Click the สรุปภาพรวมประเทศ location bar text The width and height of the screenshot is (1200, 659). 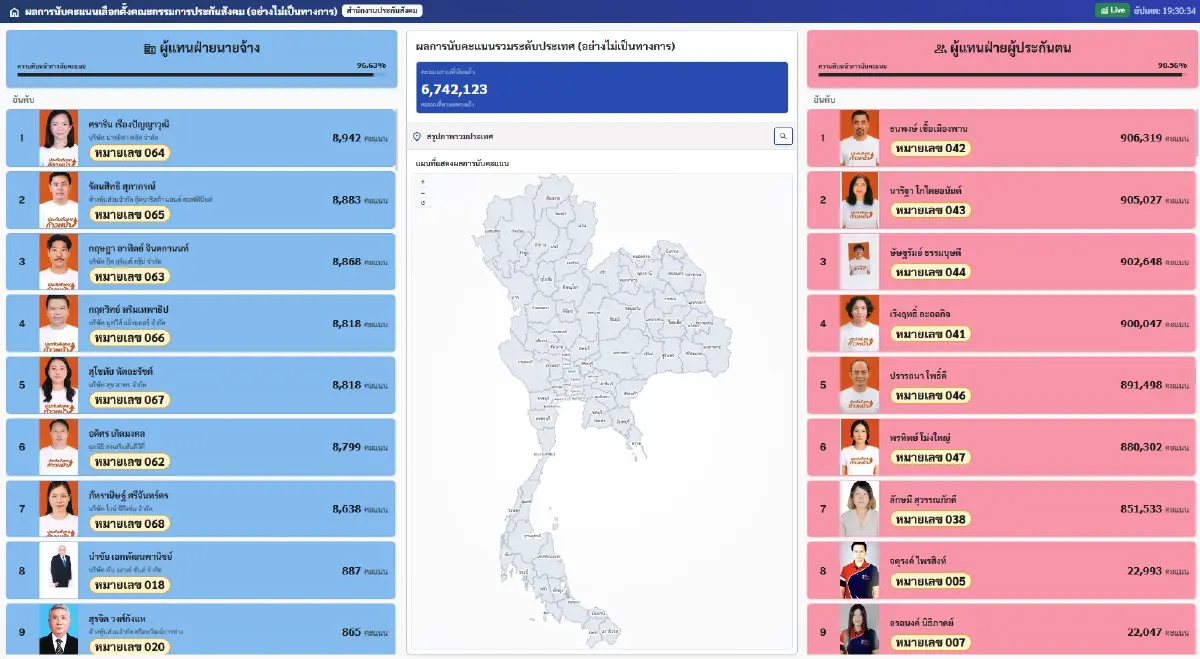[x=459, y=136]
